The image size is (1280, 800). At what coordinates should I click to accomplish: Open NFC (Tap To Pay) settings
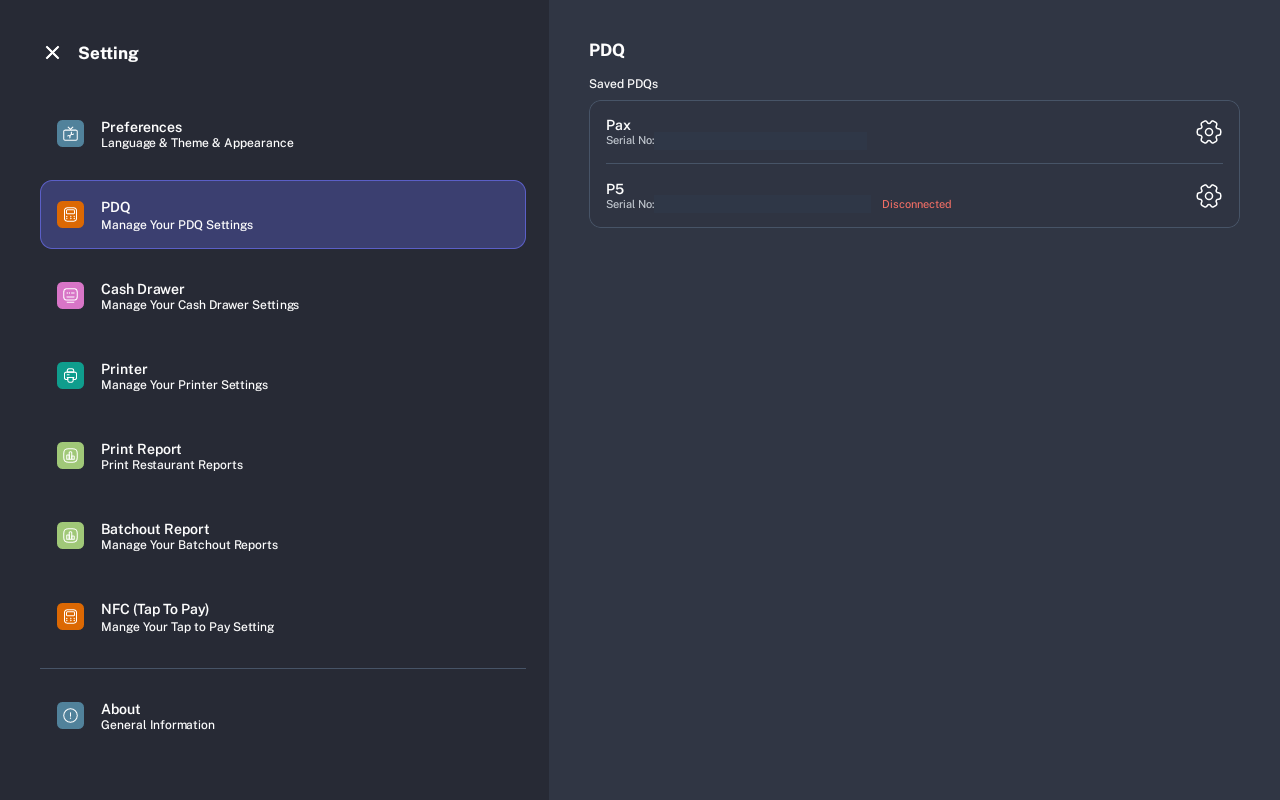point(283,617)
